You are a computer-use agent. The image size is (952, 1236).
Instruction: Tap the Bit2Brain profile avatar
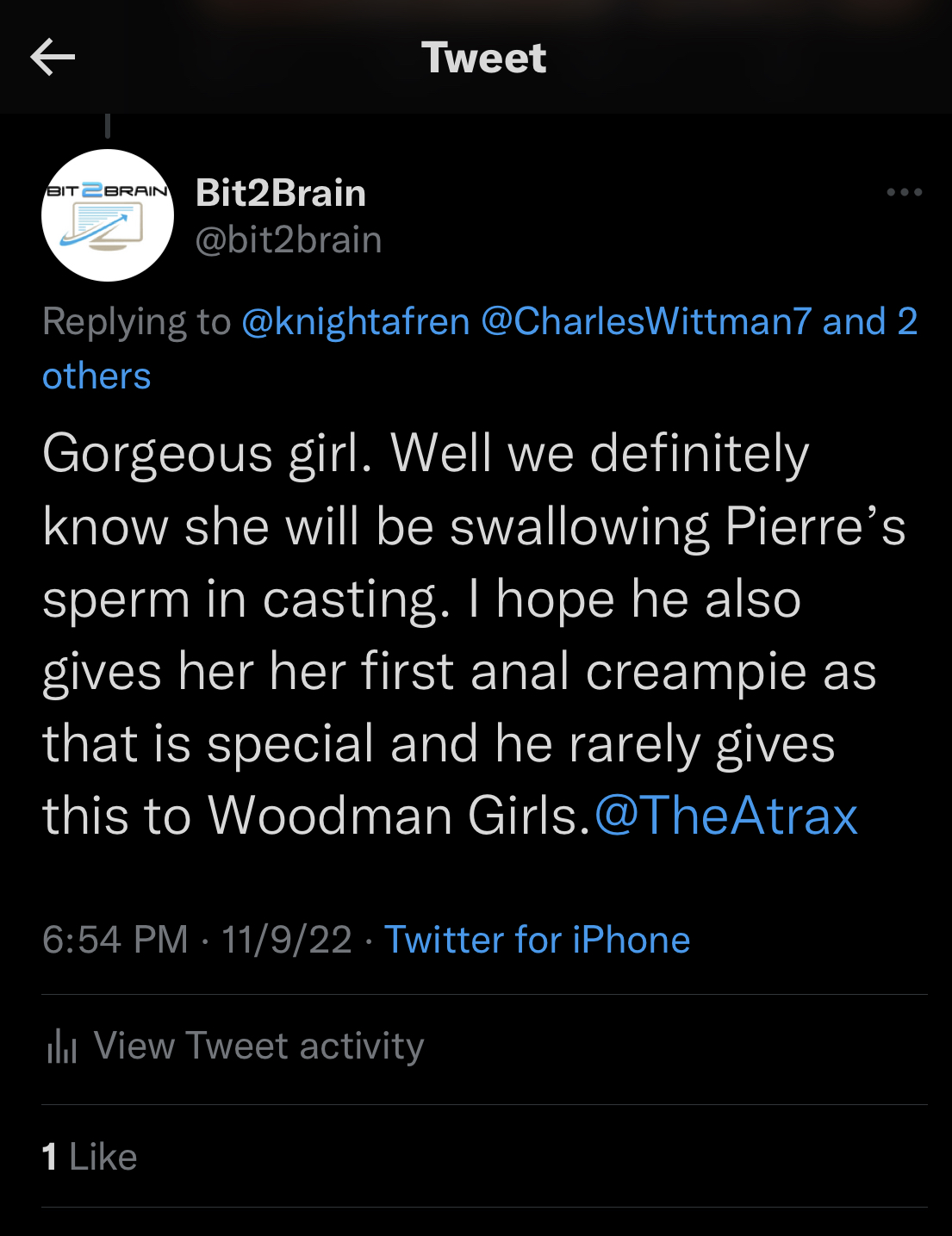108,215
